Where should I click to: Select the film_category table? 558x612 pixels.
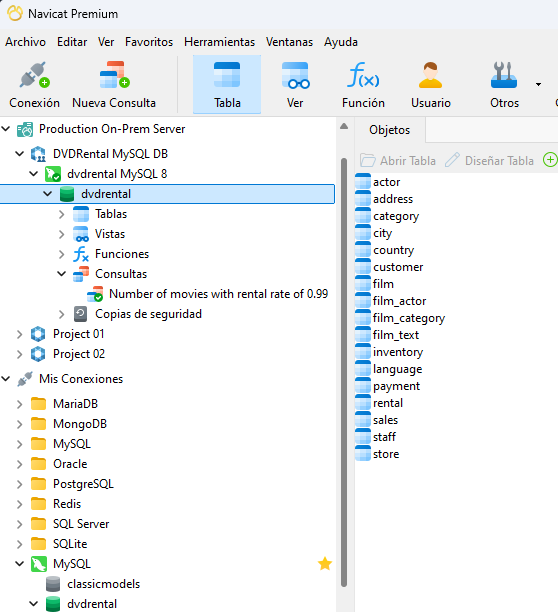point(409,318)
